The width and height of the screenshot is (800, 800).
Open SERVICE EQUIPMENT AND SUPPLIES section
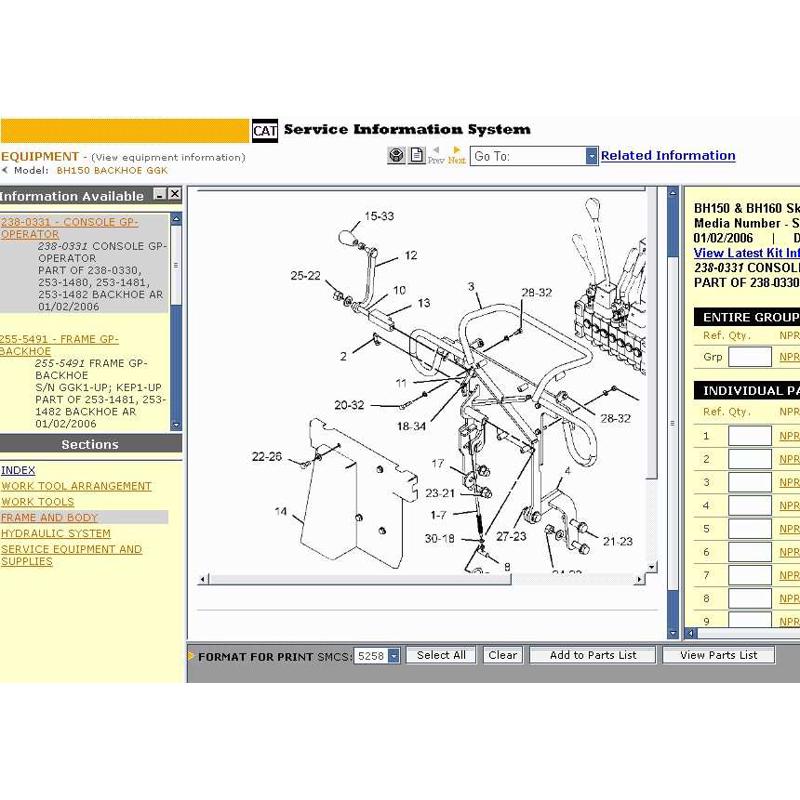click(x=71, y=555)
